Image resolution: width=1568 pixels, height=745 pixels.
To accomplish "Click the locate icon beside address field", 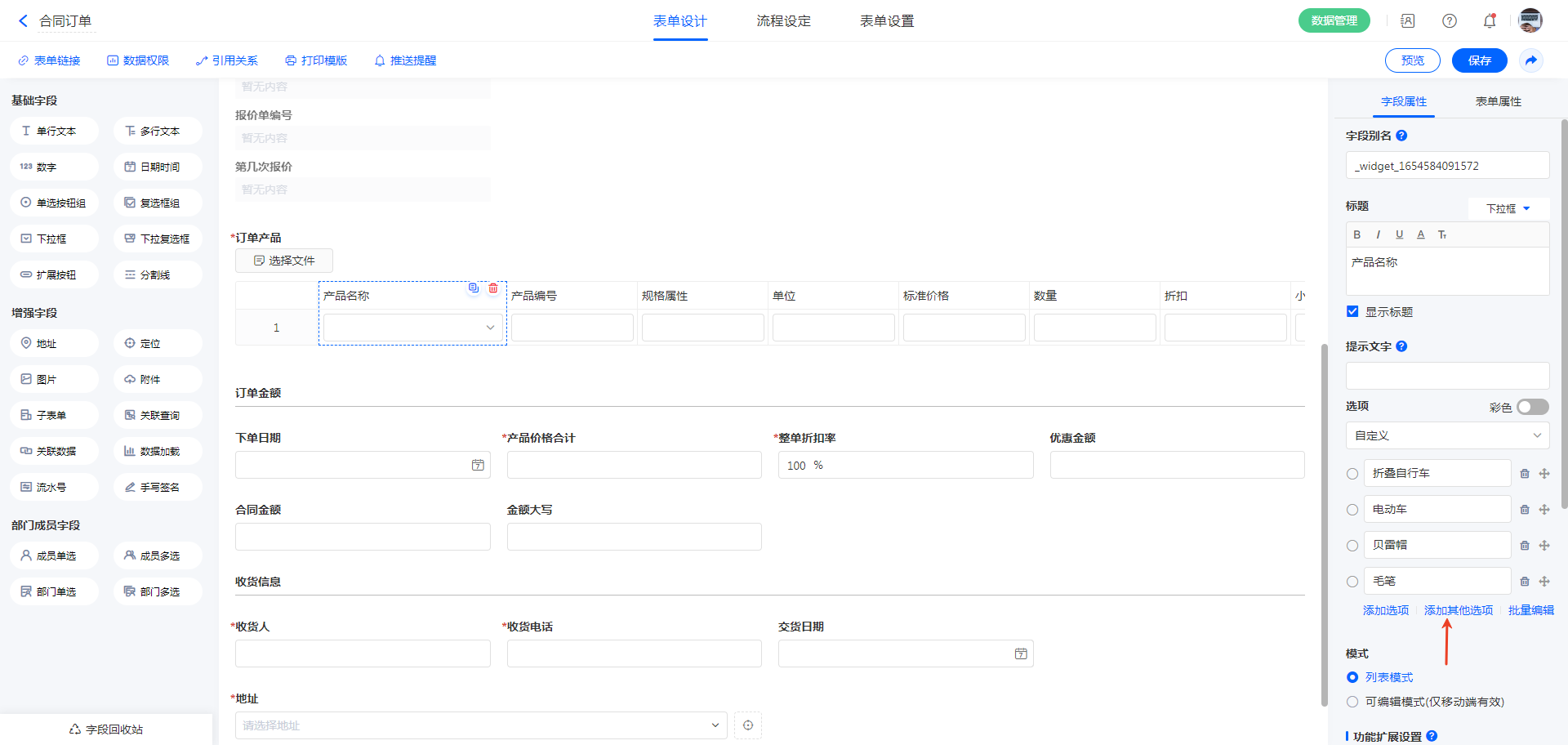I will click(748, 725).
